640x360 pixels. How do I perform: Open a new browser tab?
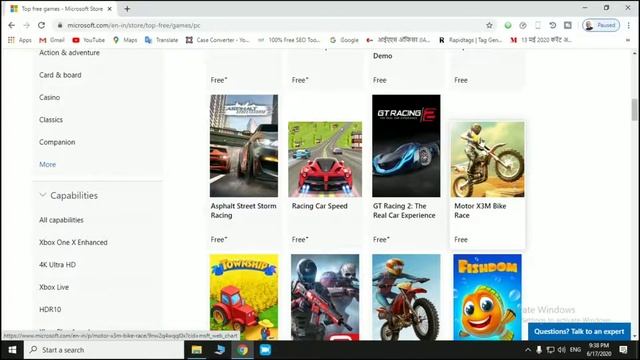127,9
